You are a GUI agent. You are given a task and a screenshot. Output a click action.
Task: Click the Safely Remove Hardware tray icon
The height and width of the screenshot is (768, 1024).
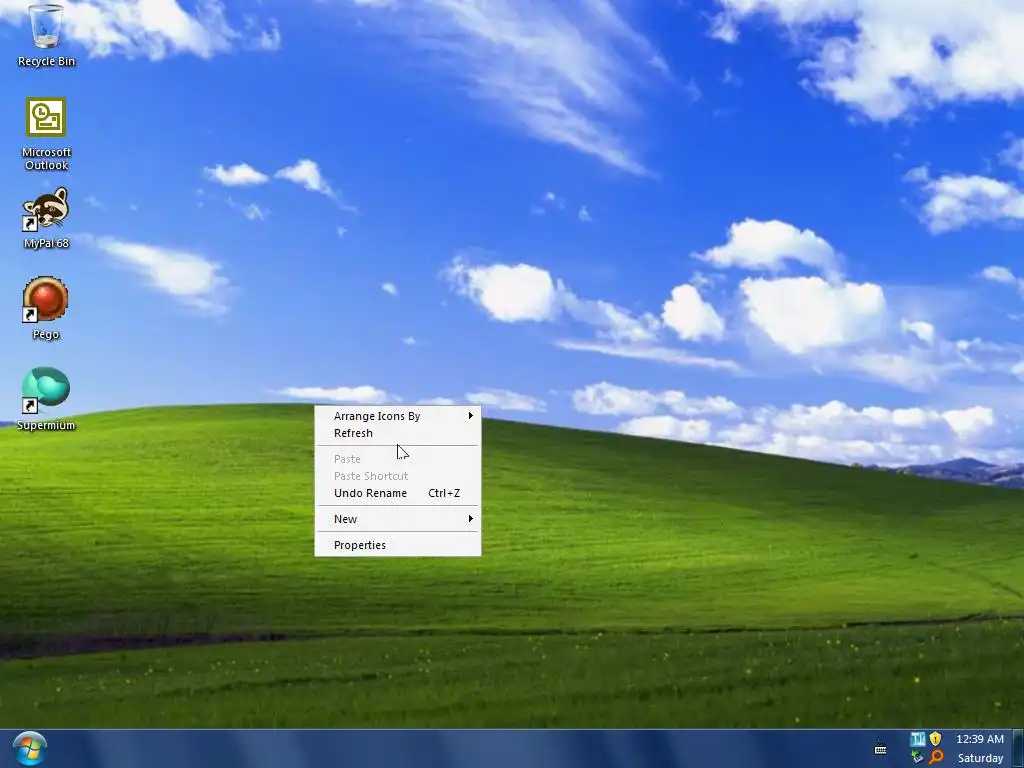pos(918,758)
